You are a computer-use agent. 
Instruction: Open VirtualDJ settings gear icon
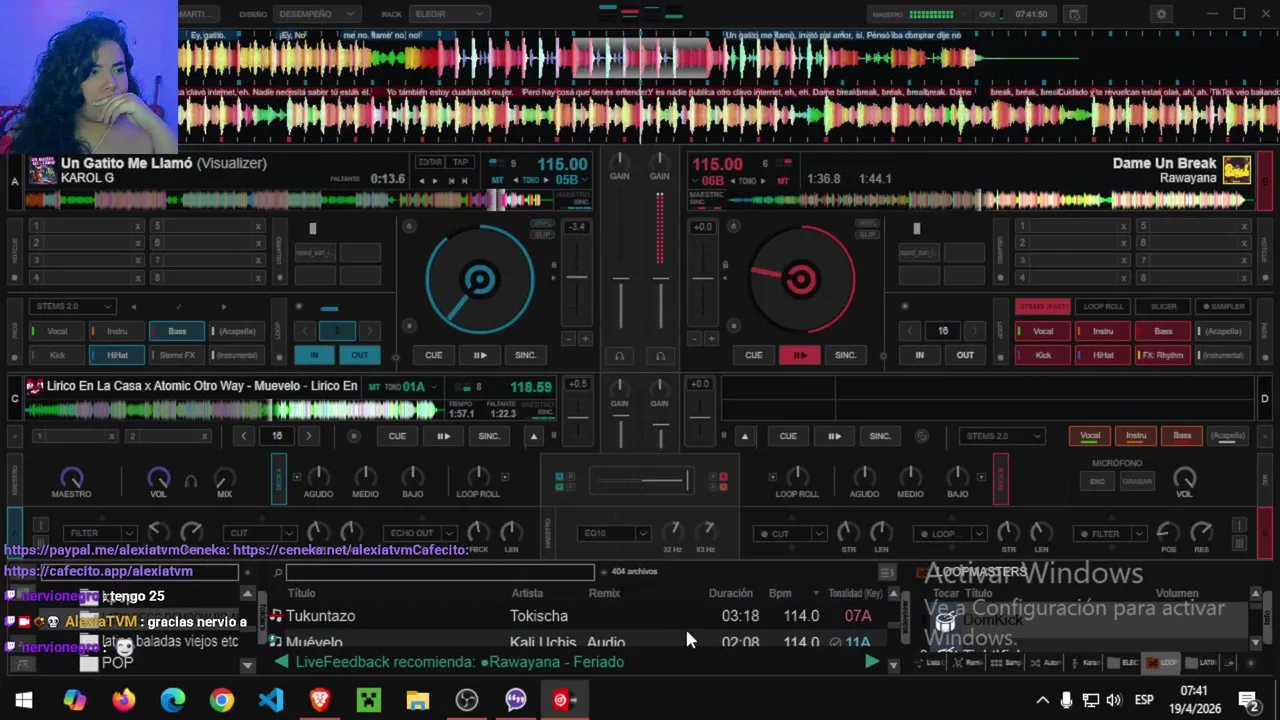1161,14
